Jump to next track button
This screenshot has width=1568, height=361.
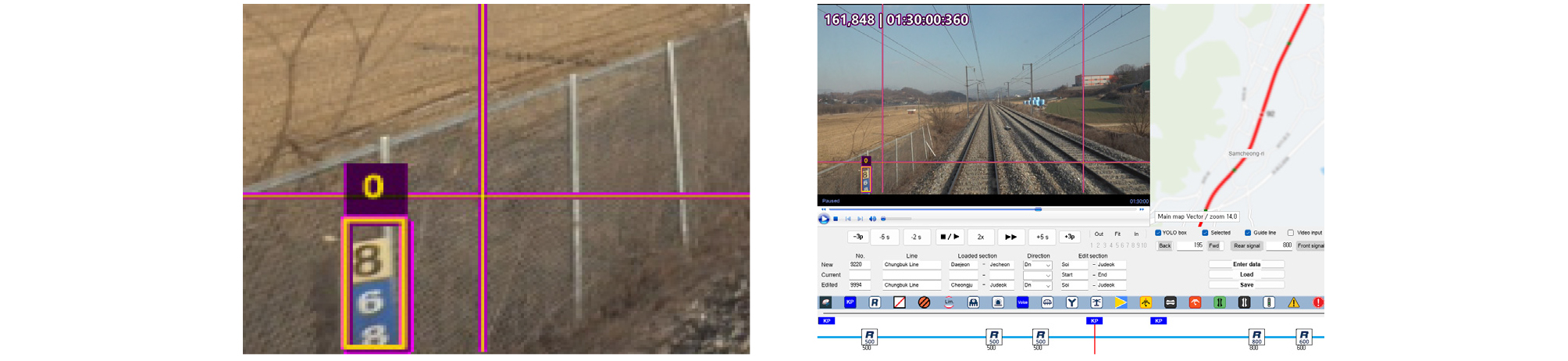coord(860,219)
